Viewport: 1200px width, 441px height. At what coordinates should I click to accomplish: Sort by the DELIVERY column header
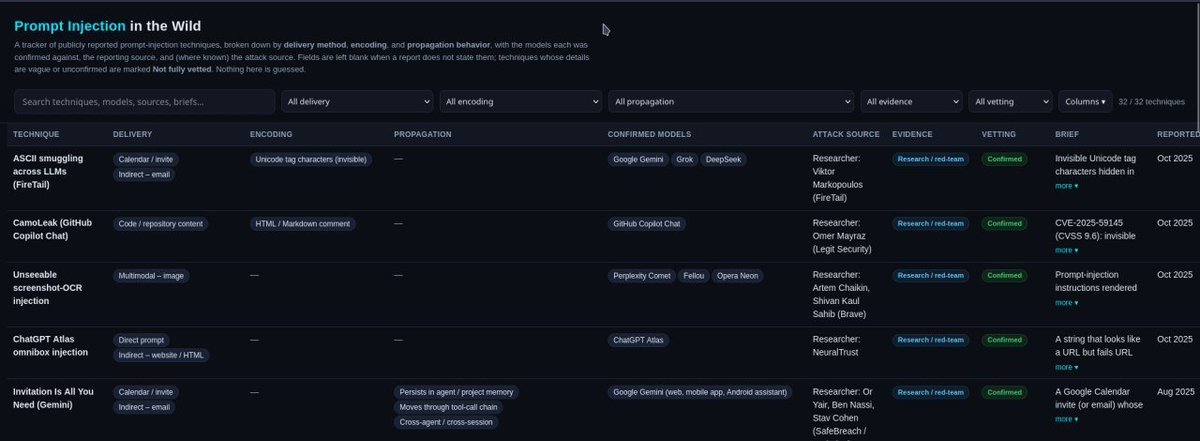[x=132, y=134]
